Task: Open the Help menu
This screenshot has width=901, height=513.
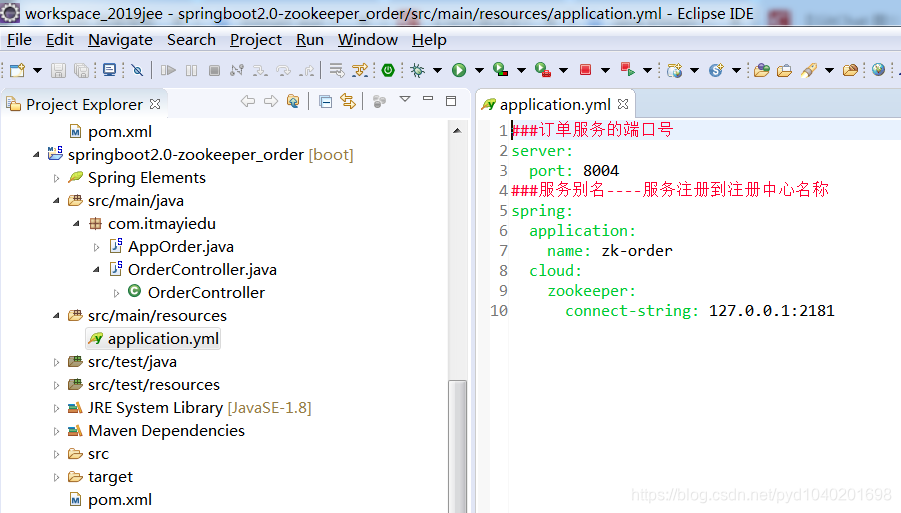Action: 429,40
